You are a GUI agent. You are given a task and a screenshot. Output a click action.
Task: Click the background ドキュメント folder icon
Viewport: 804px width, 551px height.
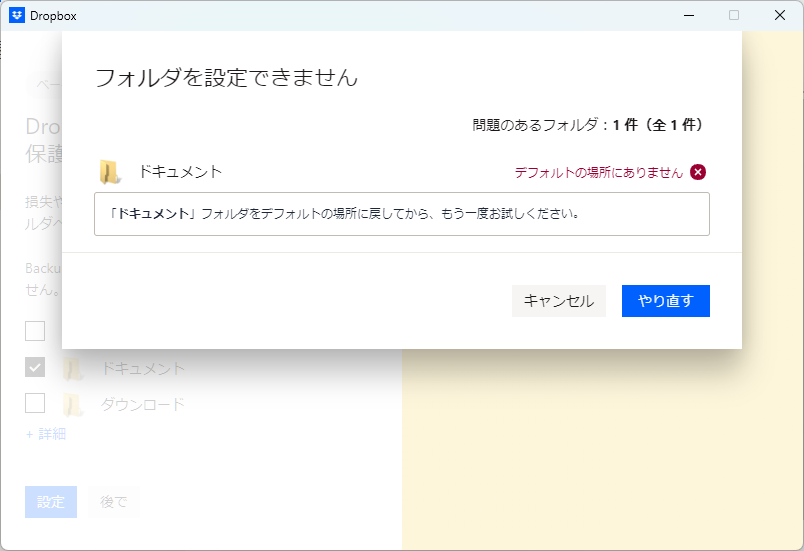tap(72, 369)
